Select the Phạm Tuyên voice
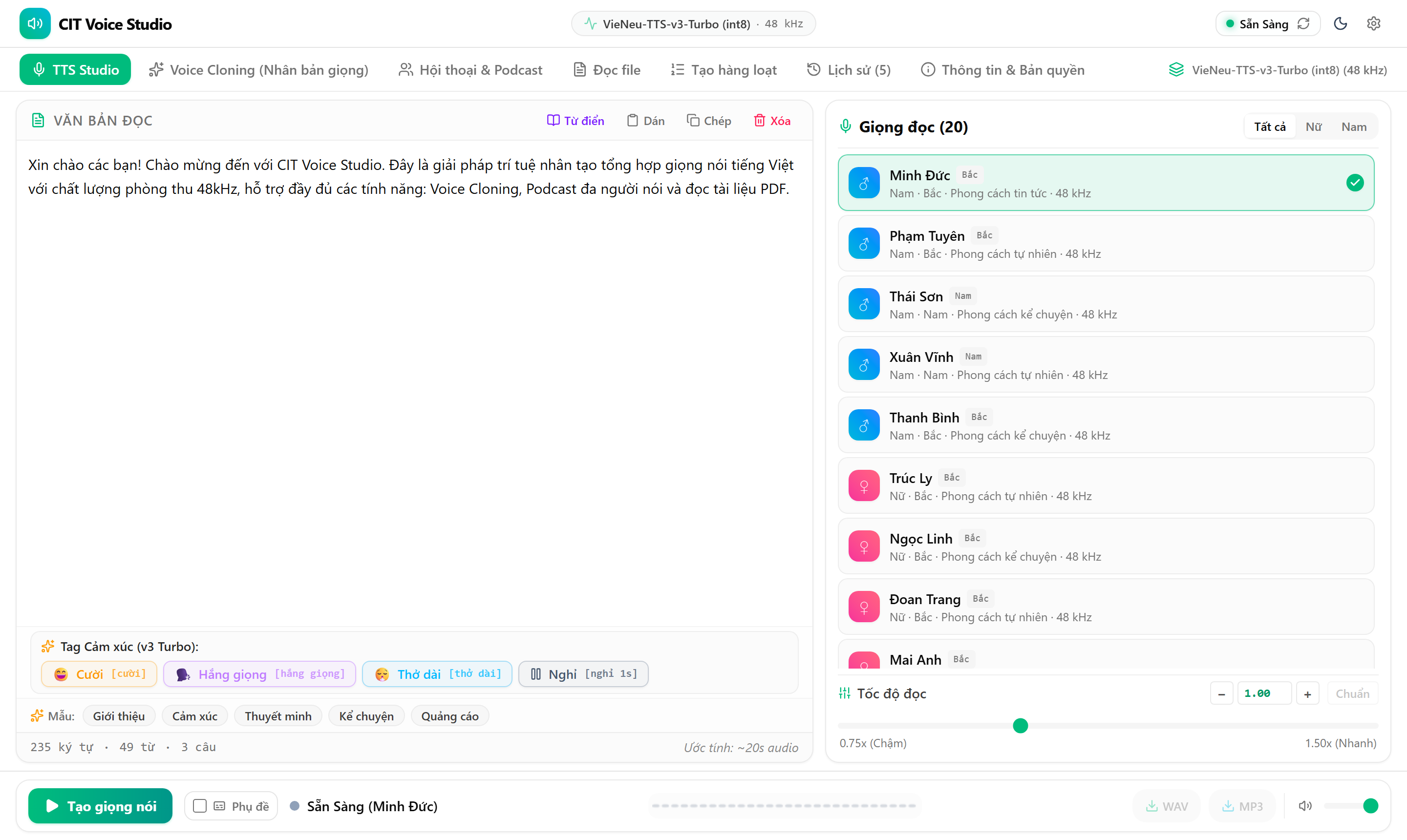The height and width of the screenshot is (840, 1407). pyautogui.click(x=1106, y=243)
